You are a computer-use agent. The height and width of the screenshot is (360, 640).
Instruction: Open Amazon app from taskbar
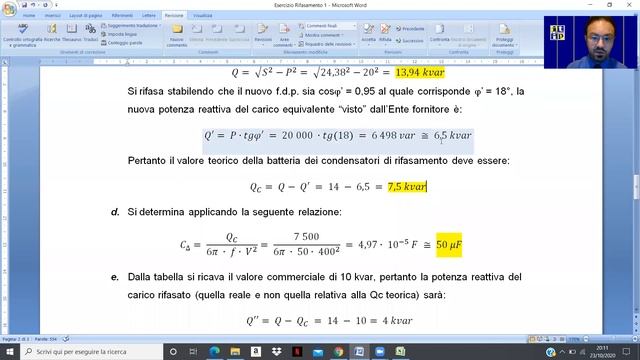click(x=256, y=351)
